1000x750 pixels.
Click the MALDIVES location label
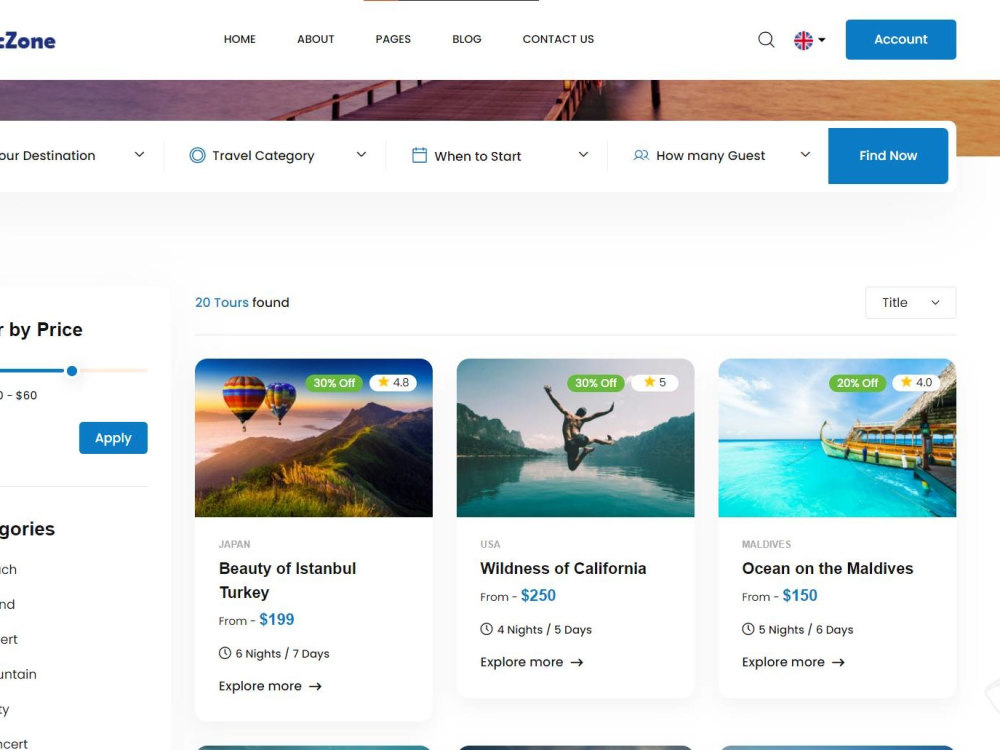tap(766, 544)
